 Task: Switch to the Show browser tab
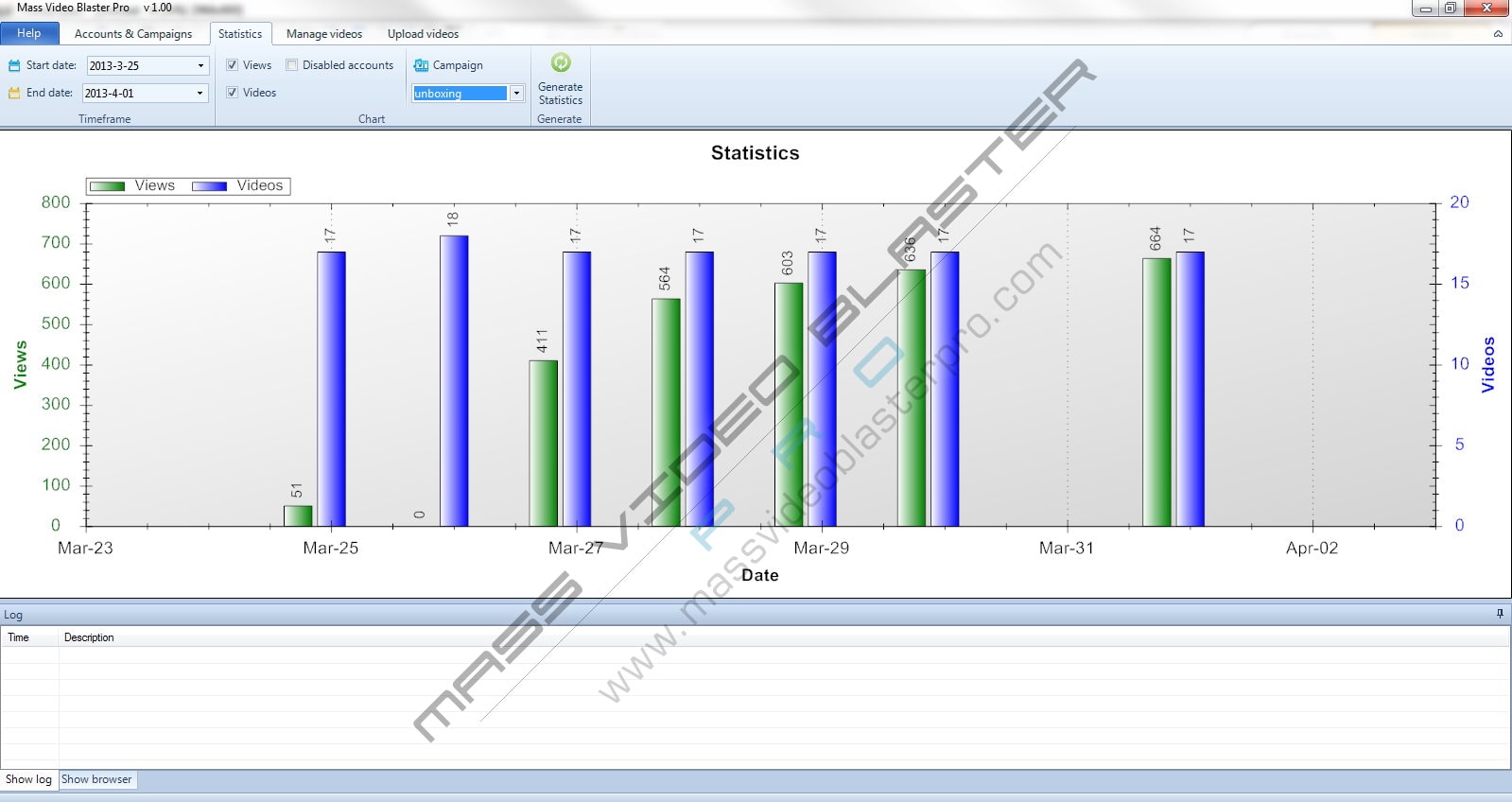[x=96, y=779]
